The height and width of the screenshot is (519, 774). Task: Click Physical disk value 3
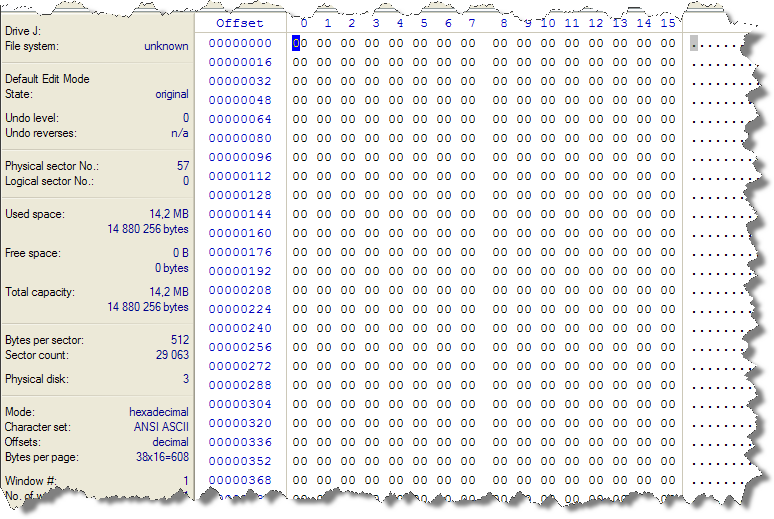(186, 379)
